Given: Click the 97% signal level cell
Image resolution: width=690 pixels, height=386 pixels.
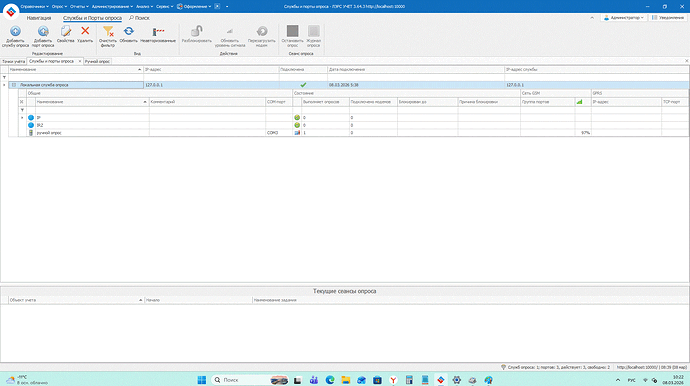Looking at the screenshot, I should click(583, 133).
